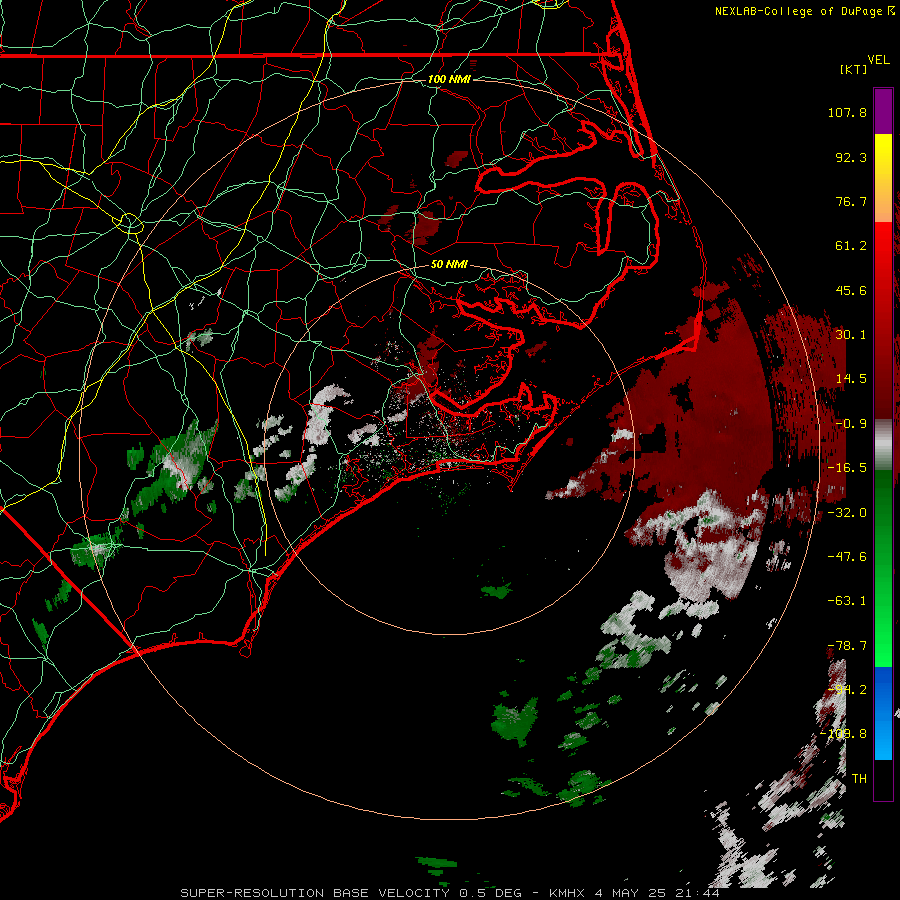The width and height of the screenshot is (900, 900).
Task: Click the NEXLAB-College of DuPage credit text
Action: 799,11
